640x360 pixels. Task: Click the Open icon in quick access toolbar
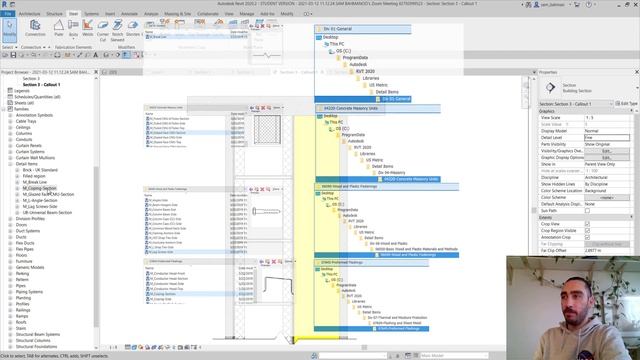[5, 55]
